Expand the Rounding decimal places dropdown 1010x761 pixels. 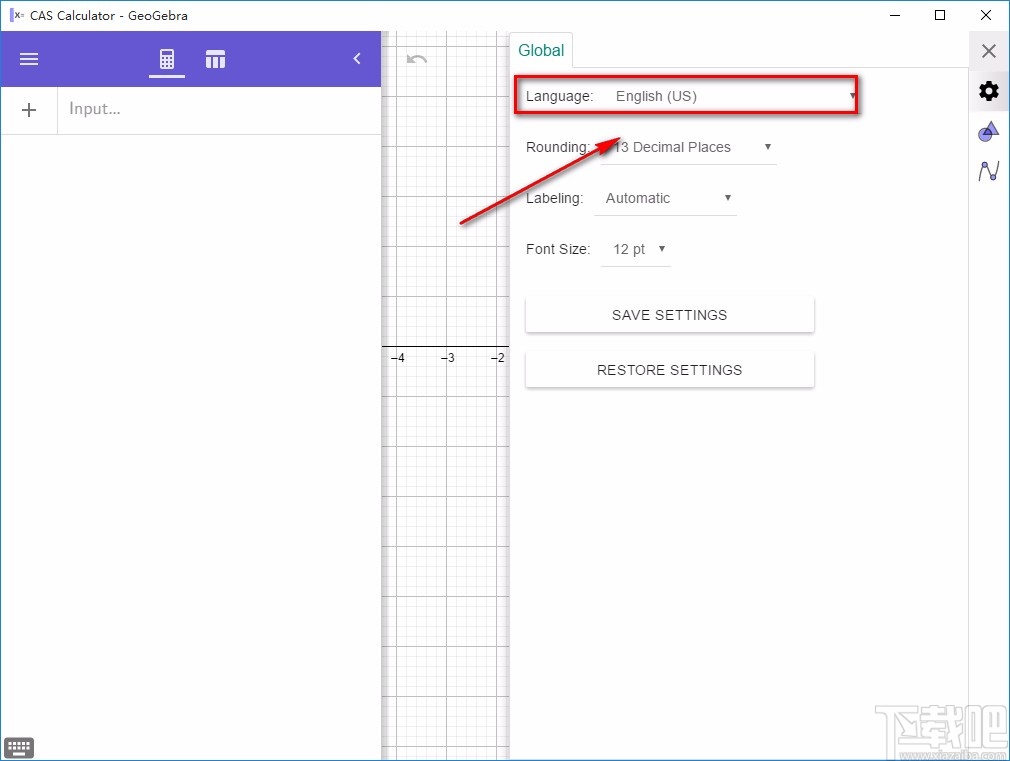click(x=689, y=147)
